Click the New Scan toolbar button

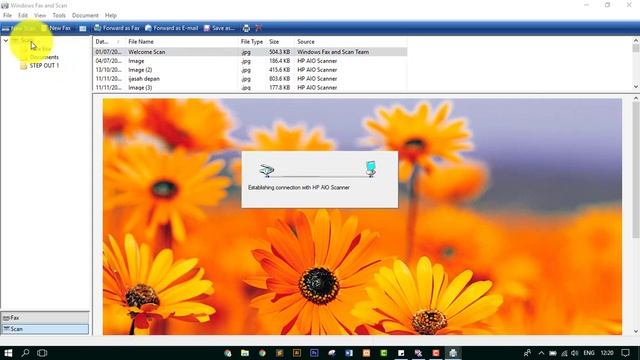pyautogui.click(x=19, y=28)
